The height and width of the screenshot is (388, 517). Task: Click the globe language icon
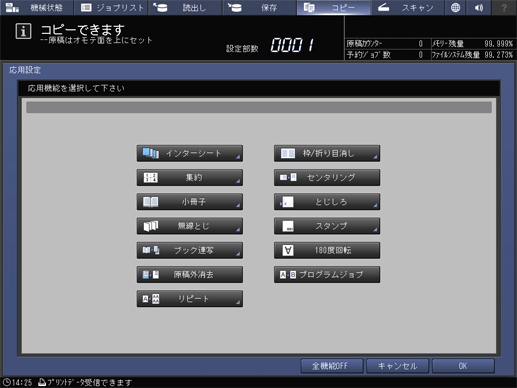coord(455,7)
